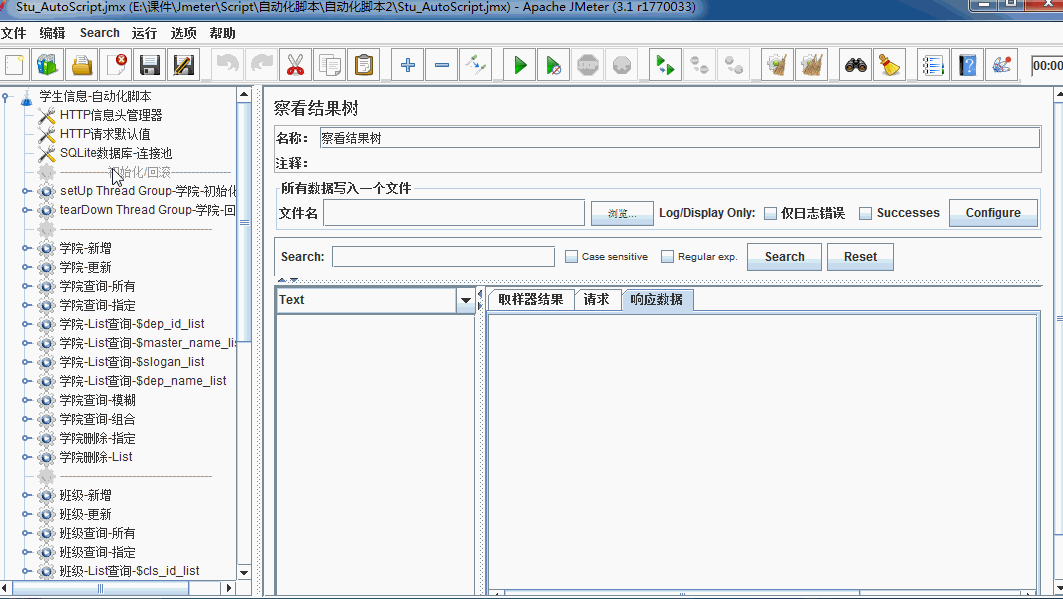1063x599 pixels.
Task: Open the 选项 menu
Action: 183,33
